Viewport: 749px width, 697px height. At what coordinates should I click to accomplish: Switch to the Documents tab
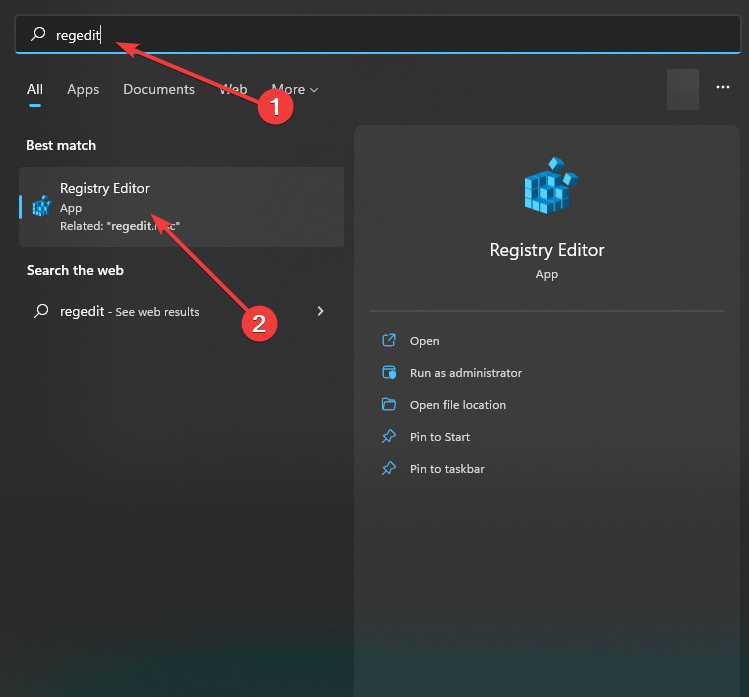pyautogui.click(x=159, y=89)
